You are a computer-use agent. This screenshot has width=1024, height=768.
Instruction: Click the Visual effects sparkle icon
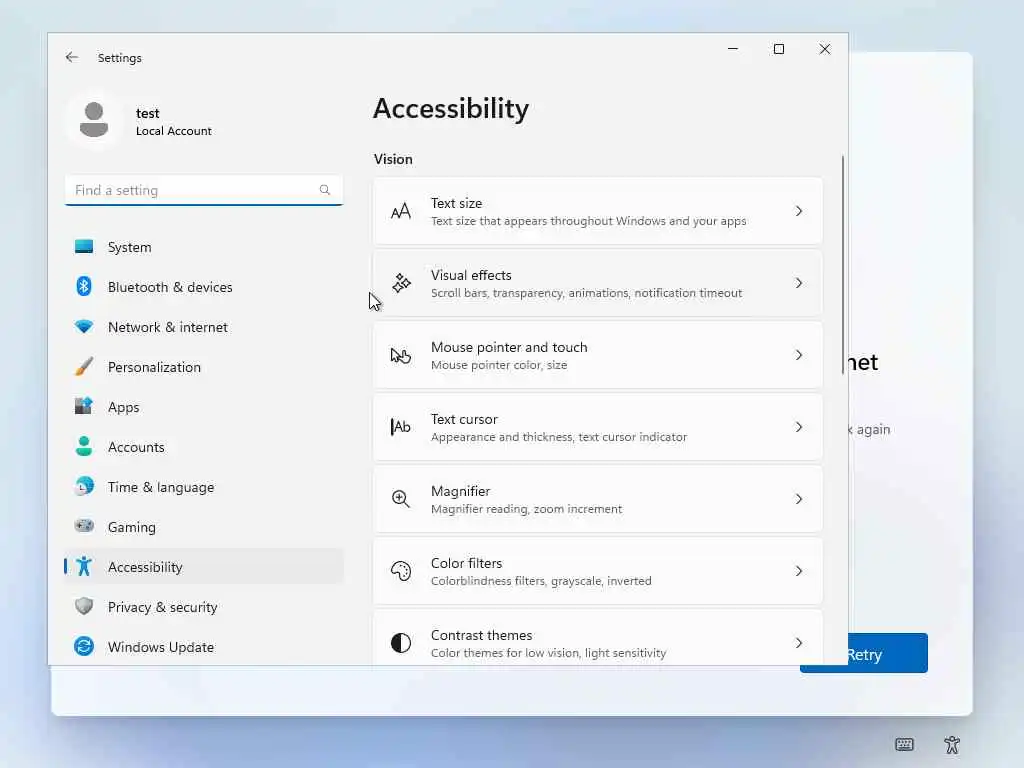[x=401, y=283]
